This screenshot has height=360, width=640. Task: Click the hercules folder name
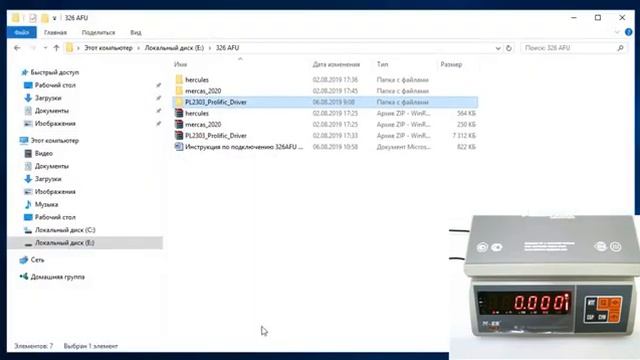tap(197, 80)
